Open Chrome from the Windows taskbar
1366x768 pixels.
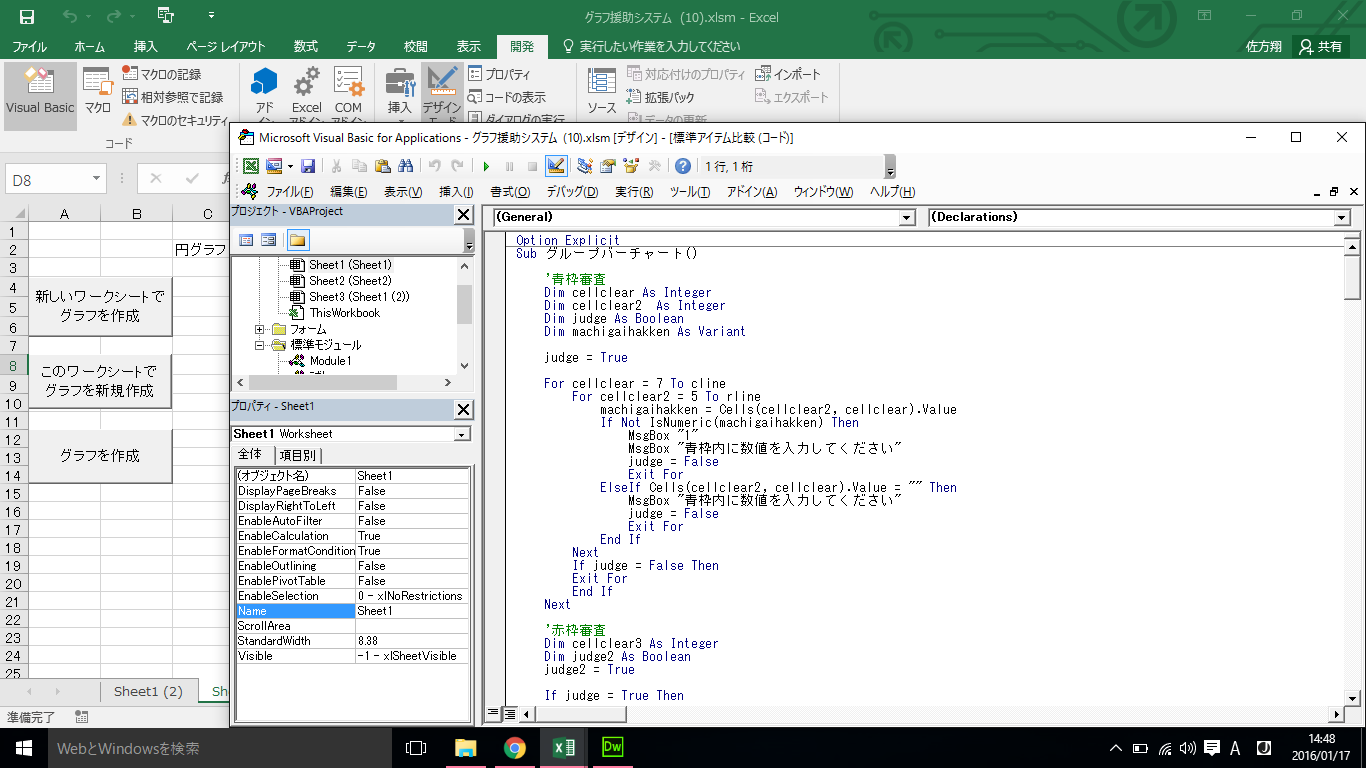515,748
